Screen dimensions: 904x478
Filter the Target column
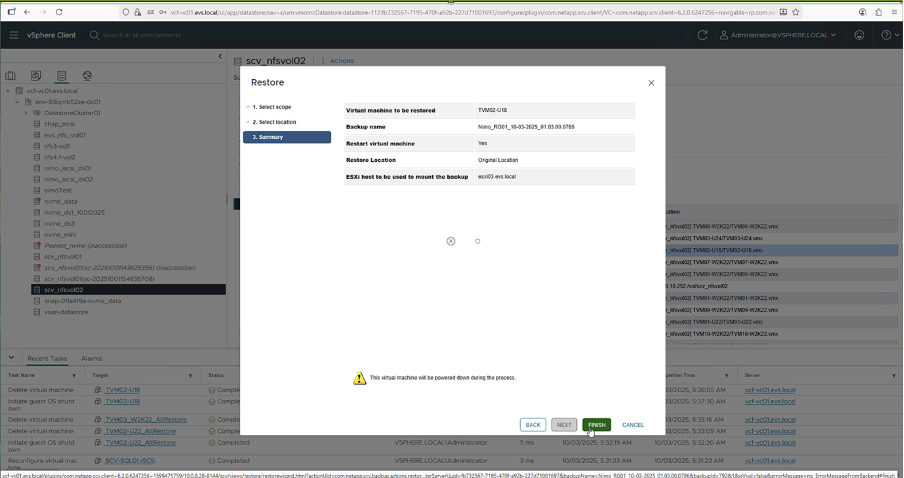click(190, 376)
